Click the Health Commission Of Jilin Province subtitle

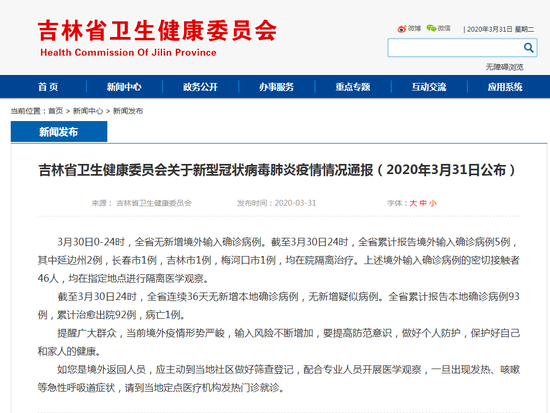point(128,53)
